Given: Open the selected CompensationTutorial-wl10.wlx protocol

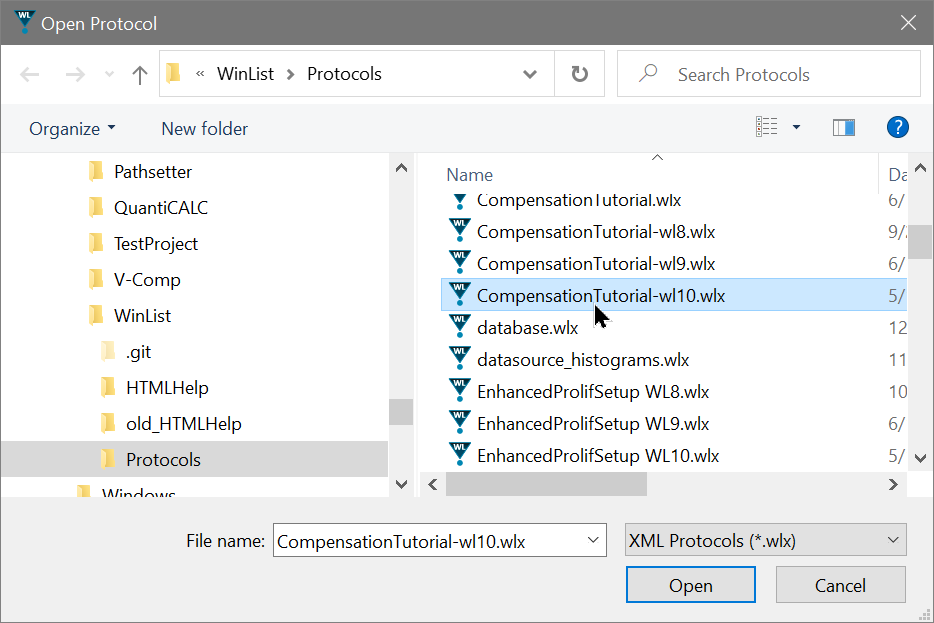Looking at the screenshot, I should 690,584.
